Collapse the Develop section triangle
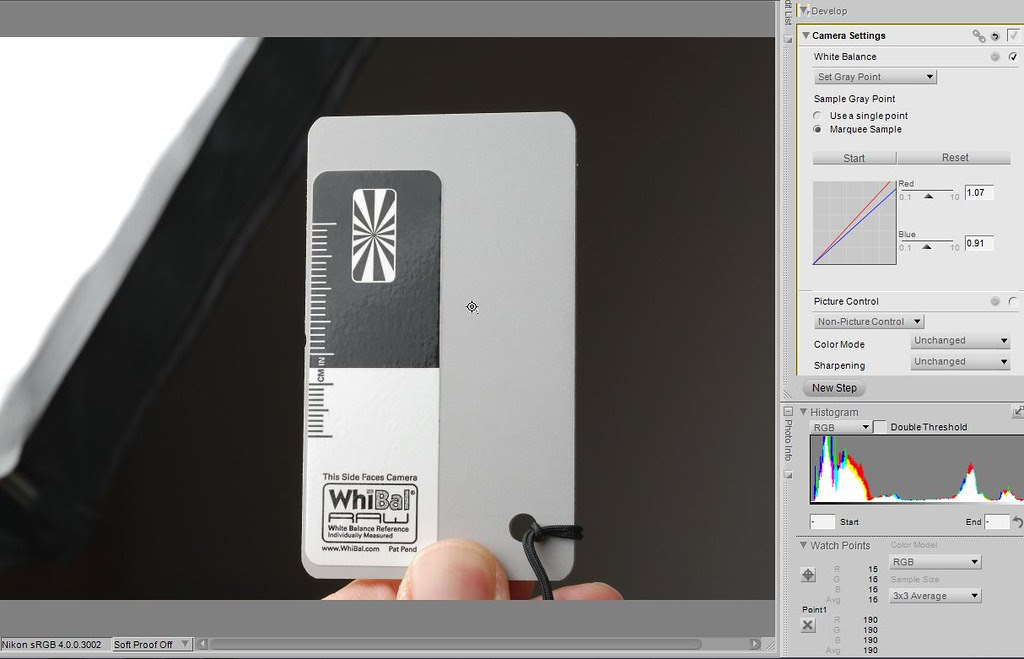The image size is (1024, 659). point(804,11)
